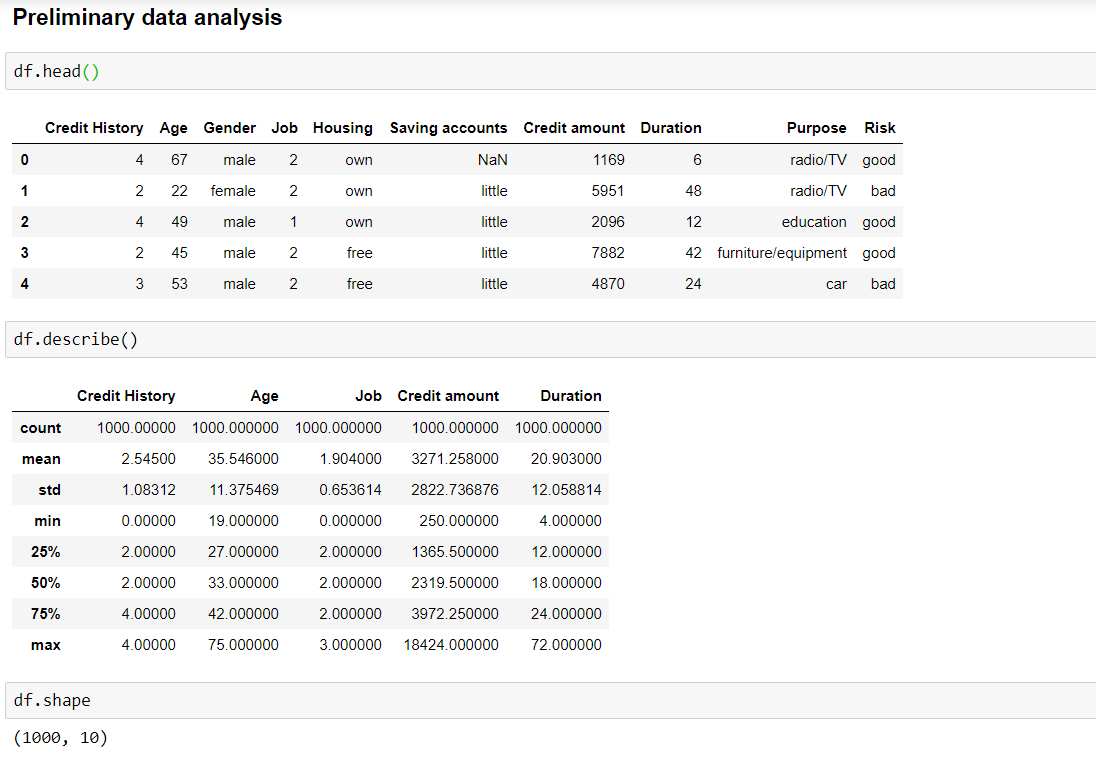Select the std job value 0.653614
The height and width of the screenshot is (758, 1096).
tap(350, 489)
